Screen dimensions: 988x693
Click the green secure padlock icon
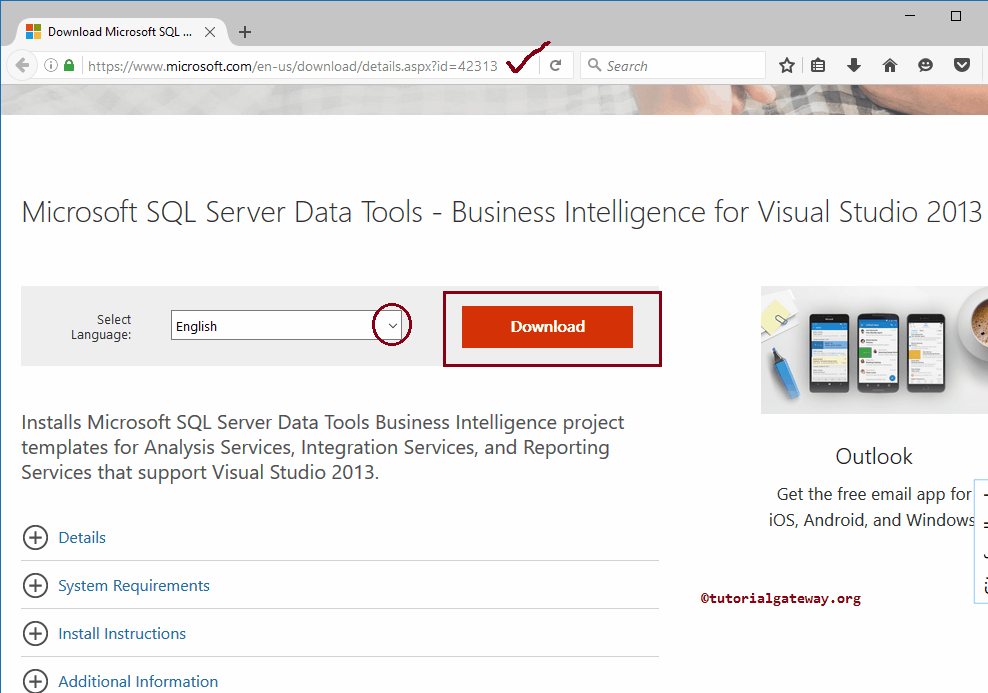(x=69, y=66)
